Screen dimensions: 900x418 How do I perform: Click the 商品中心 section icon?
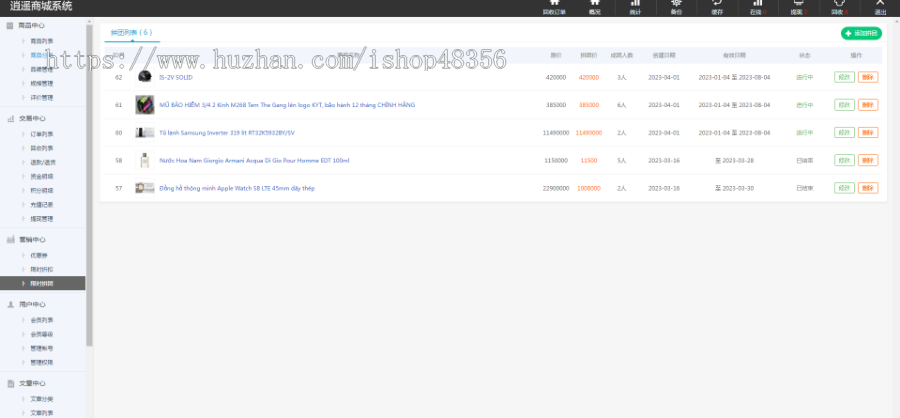click(10, 25)
